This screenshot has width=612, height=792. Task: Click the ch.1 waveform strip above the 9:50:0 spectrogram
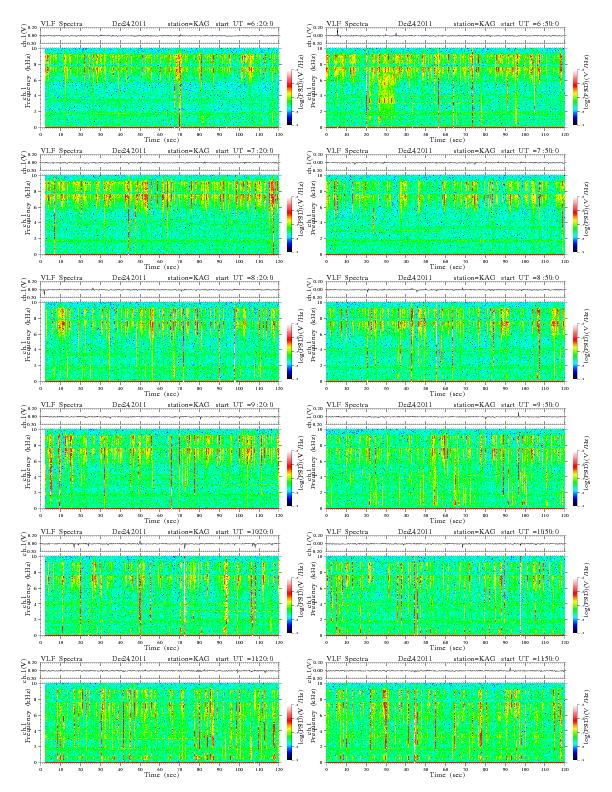(445, 417)
